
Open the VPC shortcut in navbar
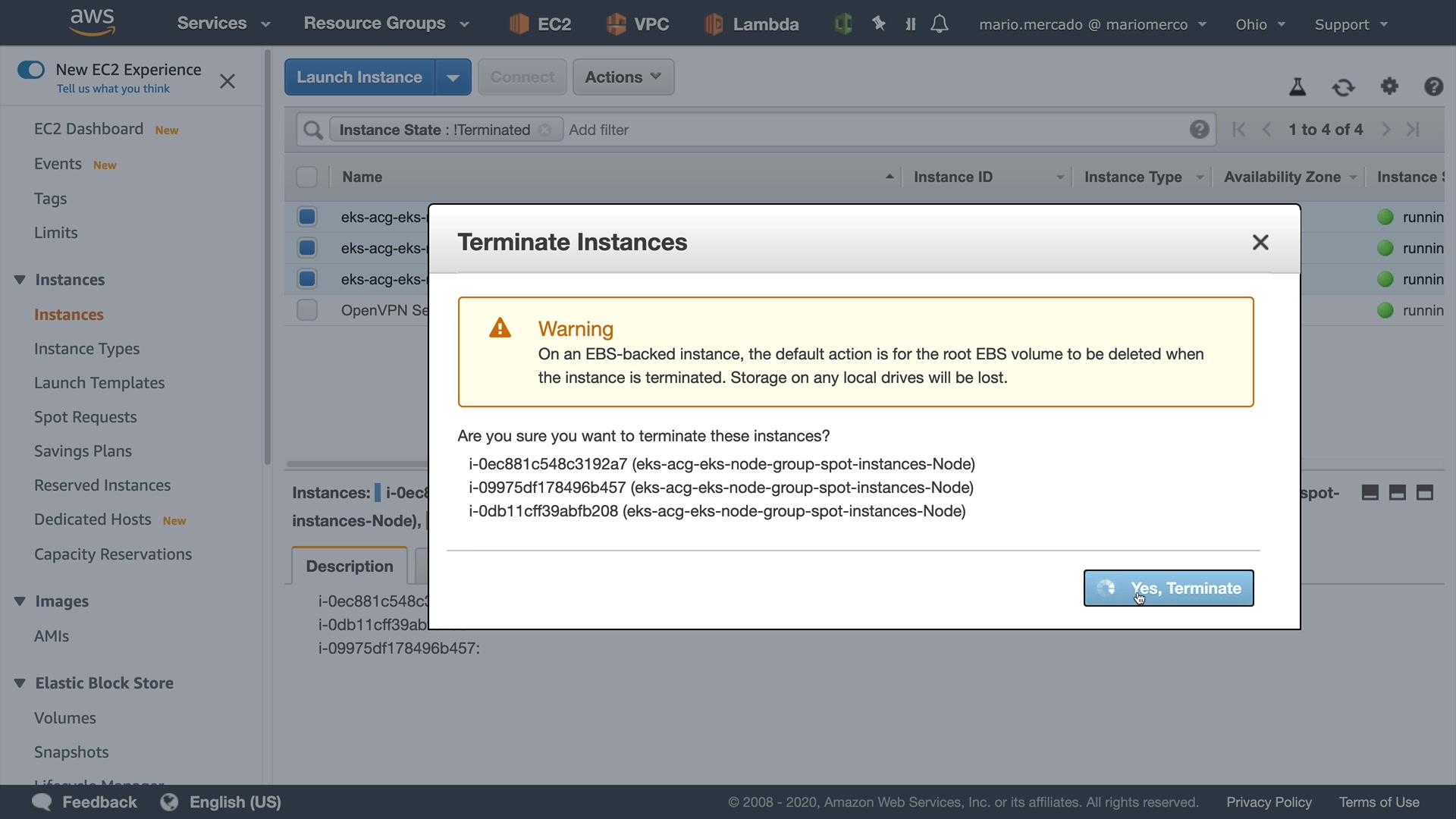638,24
